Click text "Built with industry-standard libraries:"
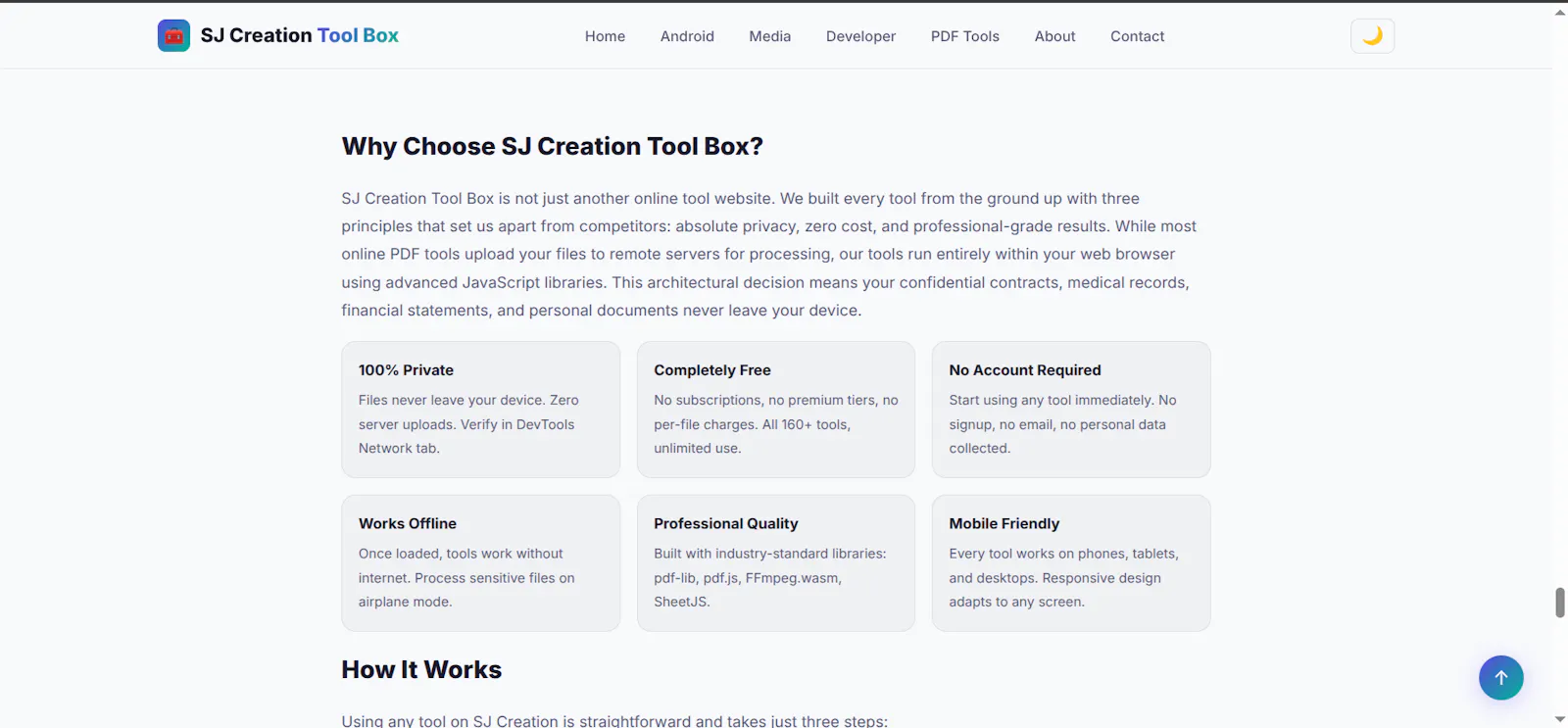1568x728 pixels. click(770, 554)
